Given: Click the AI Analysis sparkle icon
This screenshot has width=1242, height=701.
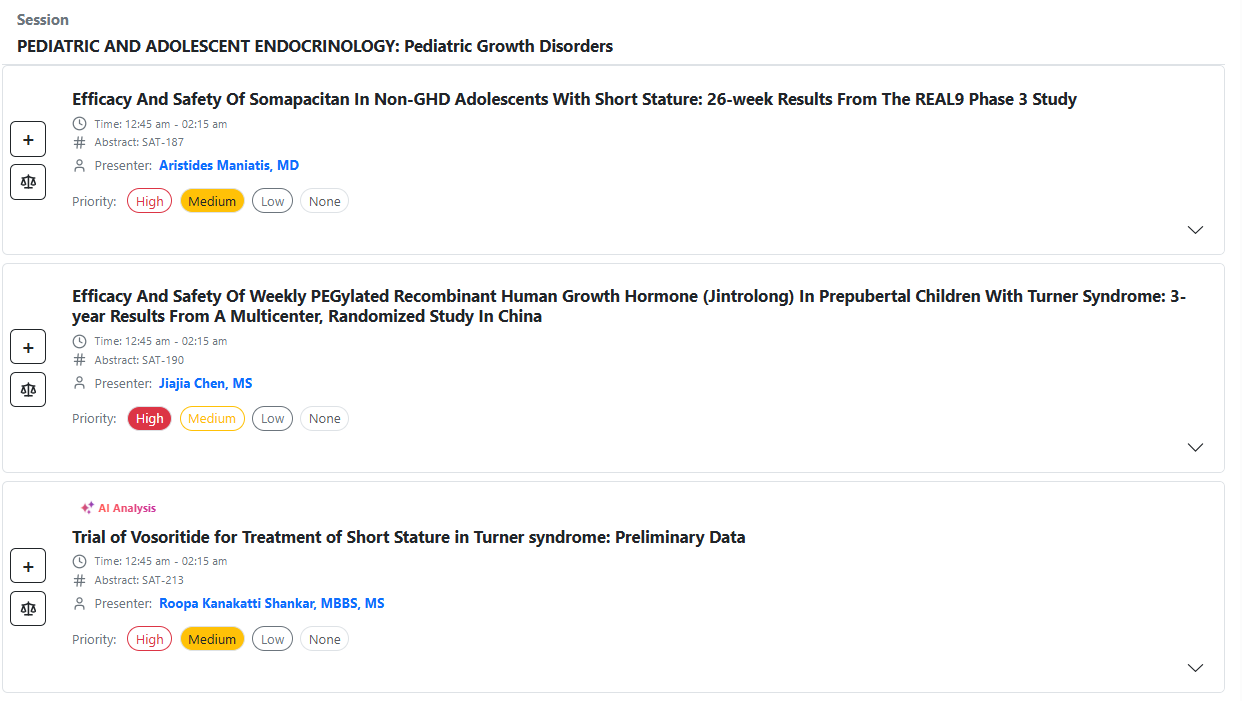Looking at the screenshot, I should pyautogui.click(x=88, y=508).
